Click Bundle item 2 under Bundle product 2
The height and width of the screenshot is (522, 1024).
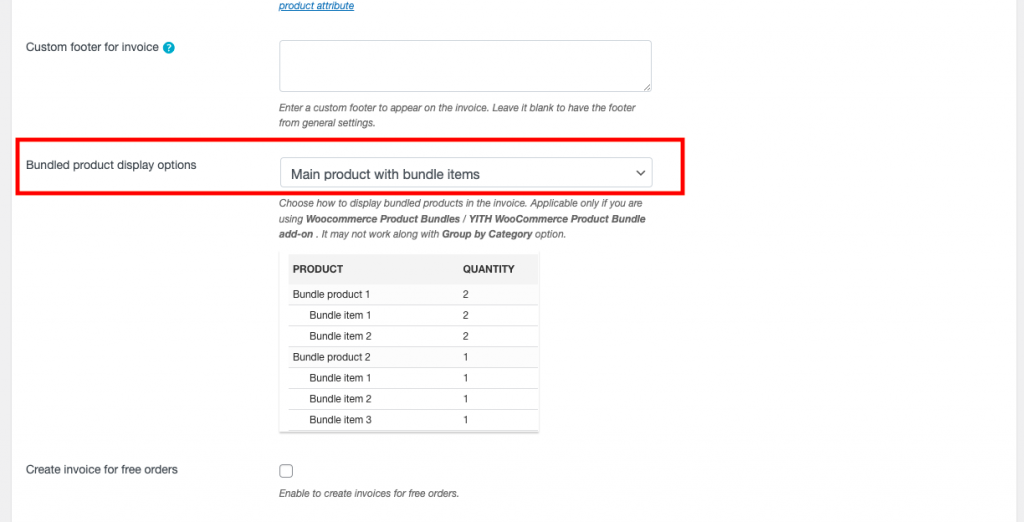[340, 399]
